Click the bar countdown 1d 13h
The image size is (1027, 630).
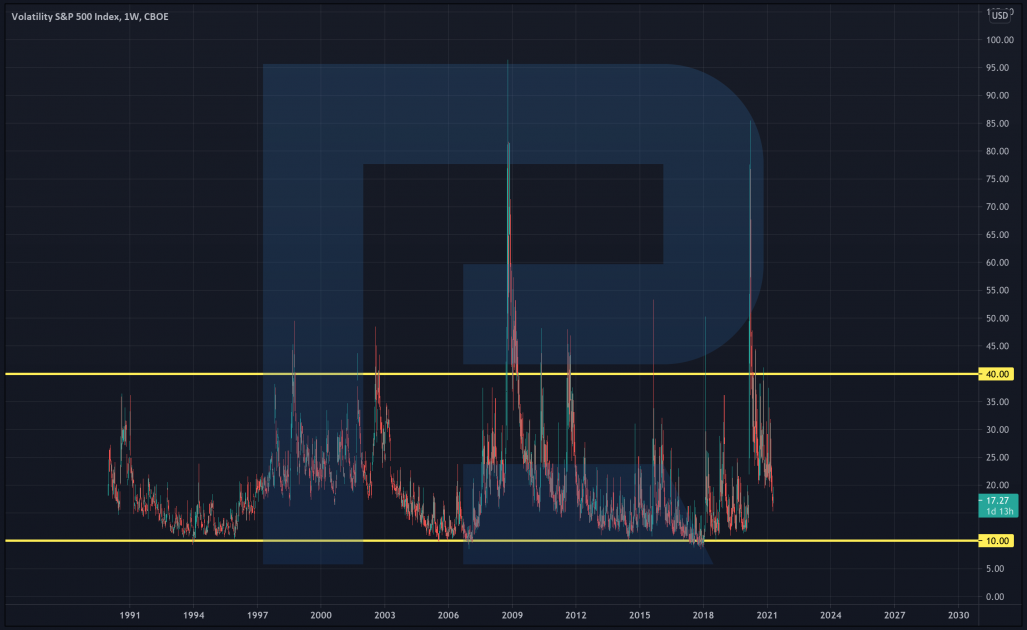tap(999, 511)
